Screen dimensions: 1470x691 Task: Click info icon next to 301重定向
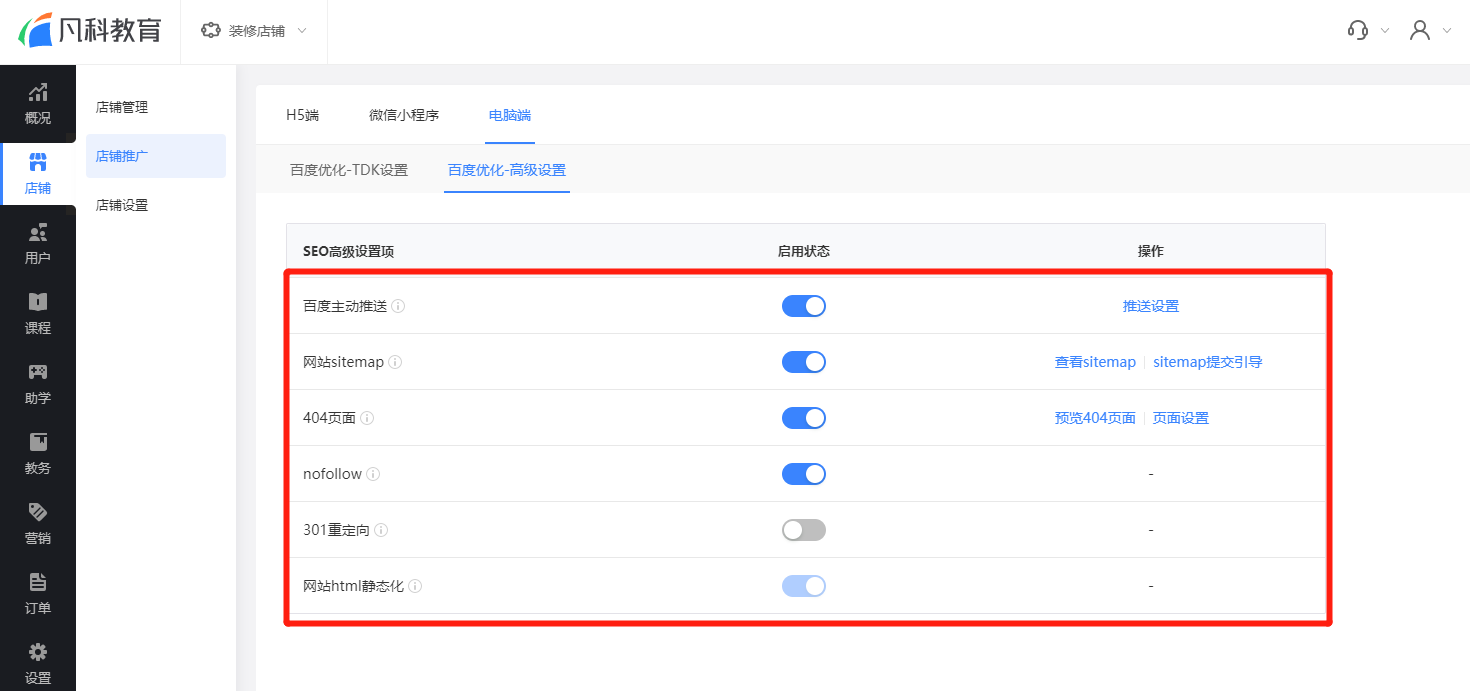381,530
